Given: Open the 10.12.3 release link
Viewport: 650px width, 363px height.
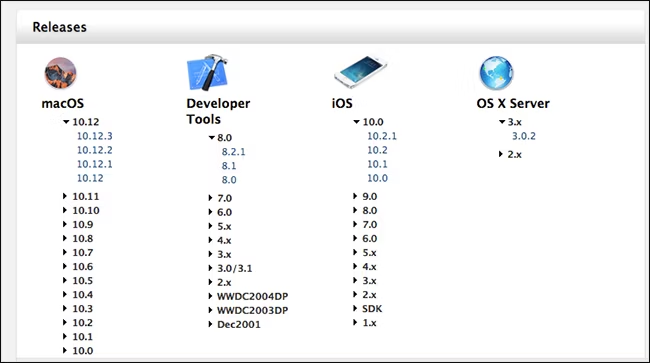Looking at the screenshot, I should click(95, 136).
